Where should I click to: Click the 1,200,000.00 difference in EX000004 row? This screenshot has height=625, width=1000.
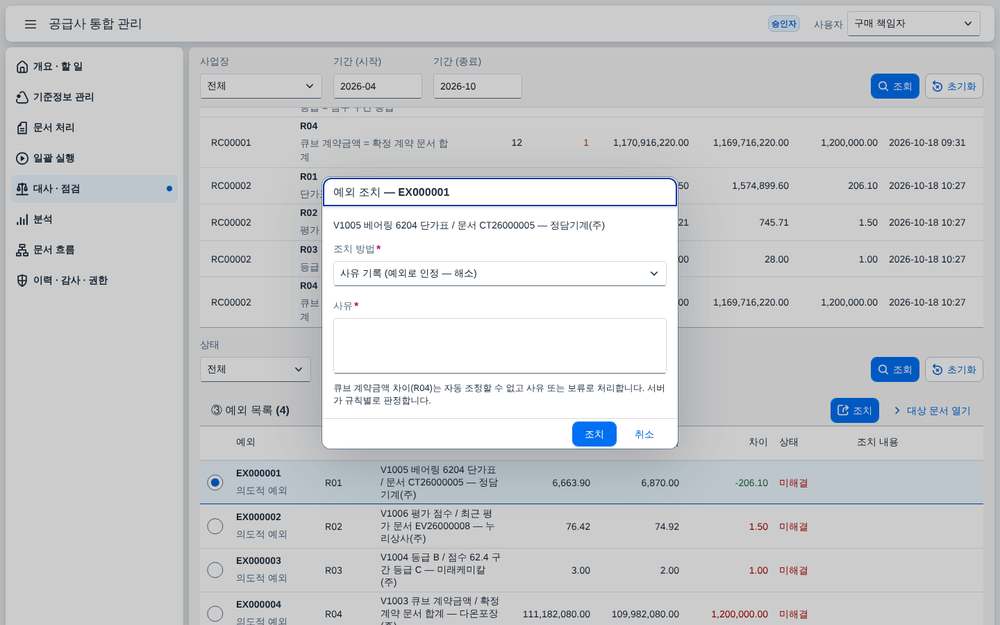[739, 614]
